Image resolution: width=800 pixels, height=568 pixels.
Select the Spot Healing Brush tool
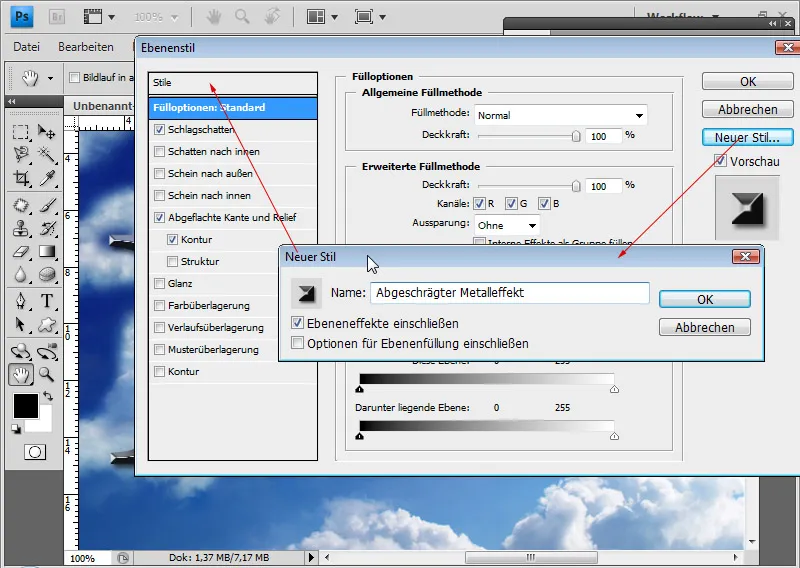point(20,205)
